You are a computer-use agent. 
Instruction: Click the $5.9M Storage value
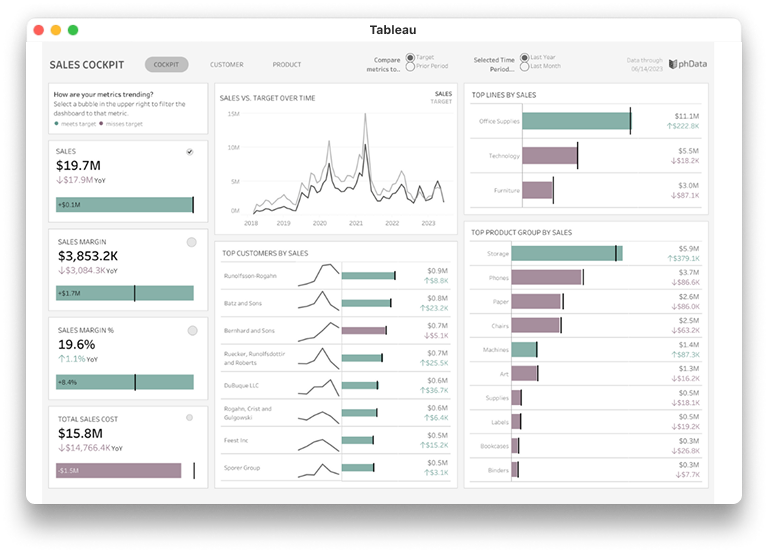(689, 248)
